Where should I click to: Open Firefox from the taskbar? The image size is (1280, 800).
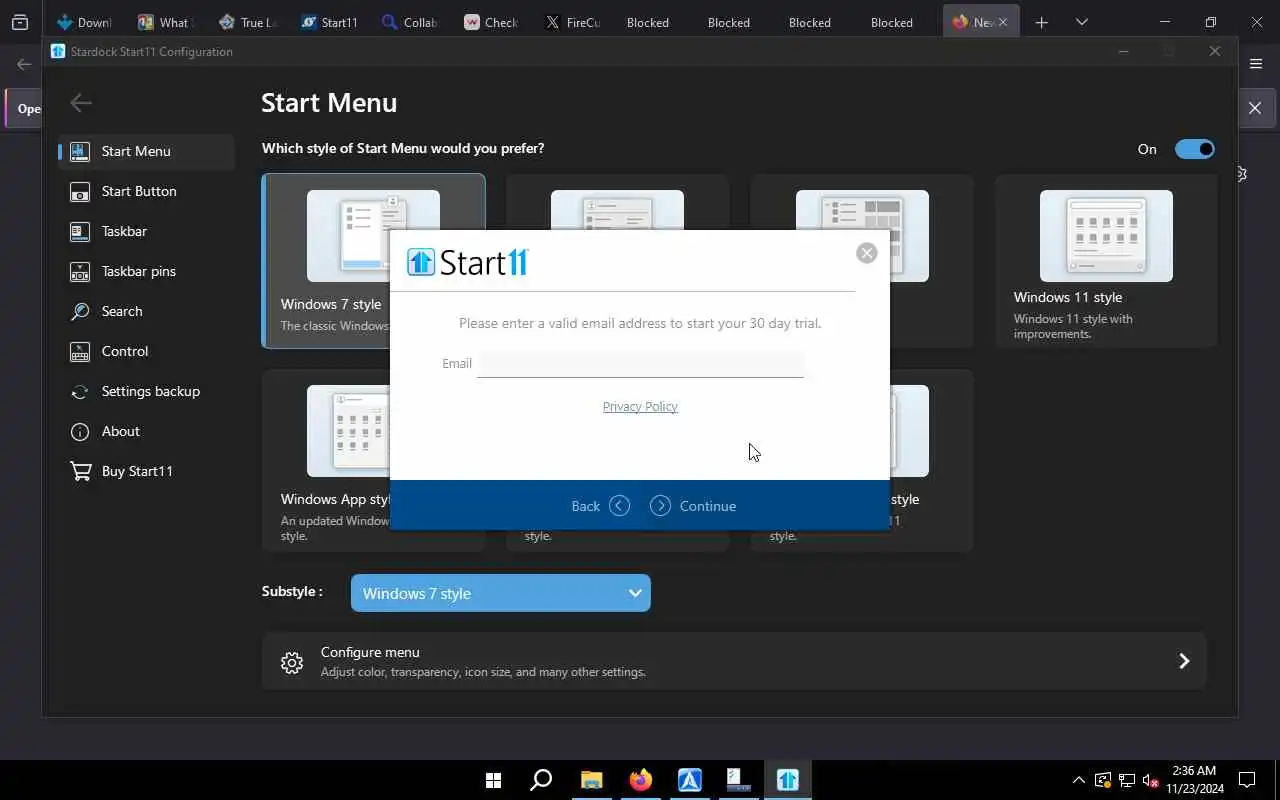pyautogui.click(x=641, y=780)
